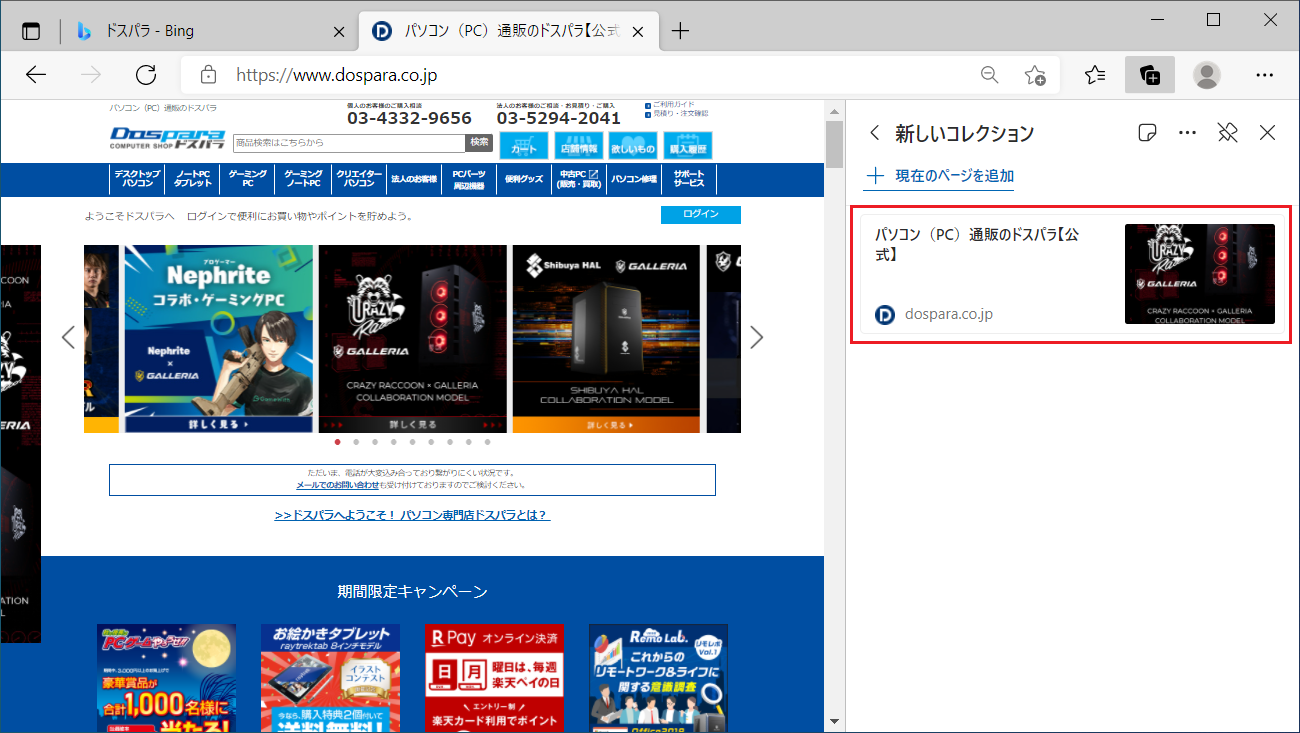
Task: Go back from the 新しいコレクション view
Action: pos(875,133)
